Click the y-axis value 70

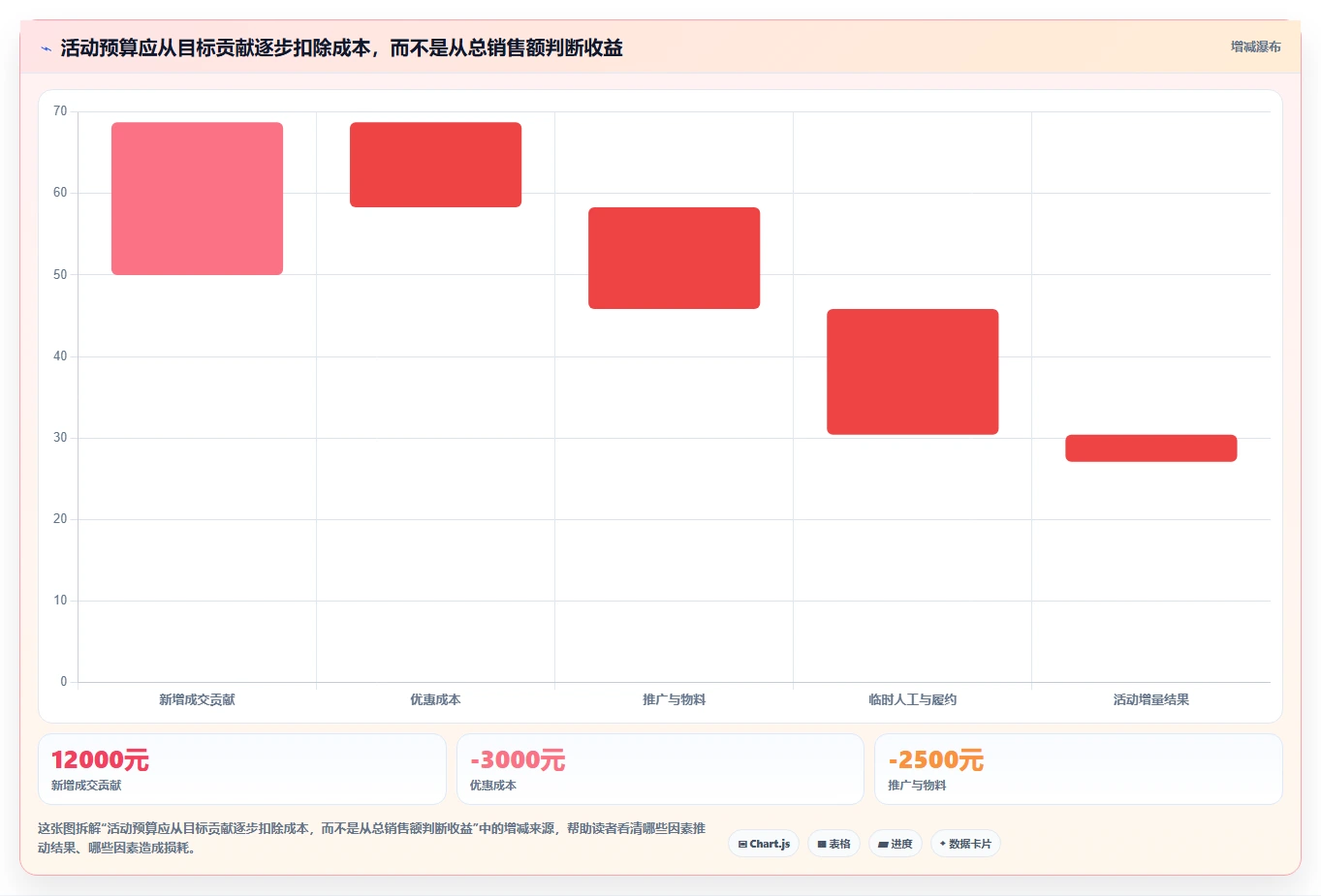60,111
